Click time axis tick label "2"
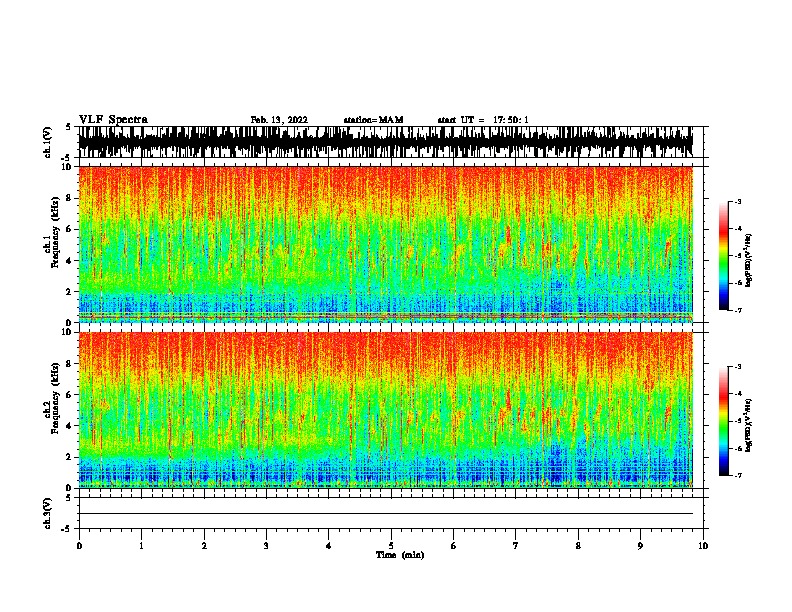This screenshot has height=612, width=792. click(204, 546)
